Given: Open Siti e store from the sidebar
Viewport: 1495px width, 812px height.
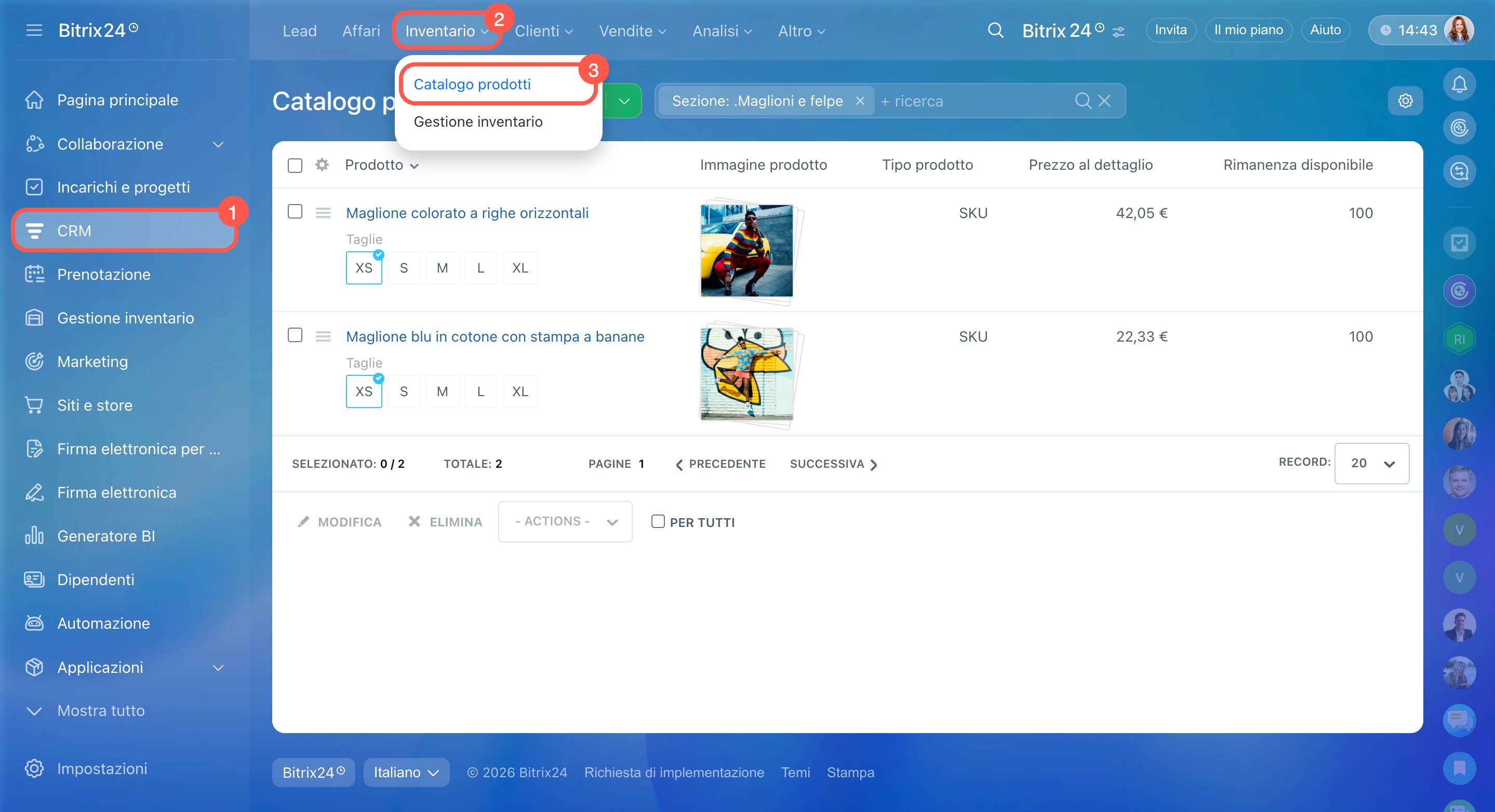Looking at the screenshot, I should (95, 405).
